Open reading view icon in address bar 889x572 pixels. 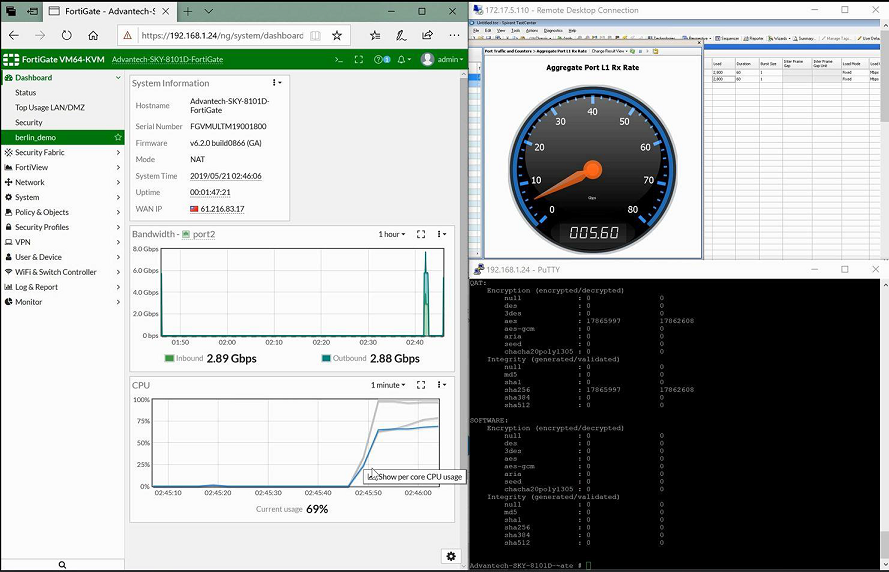tap(315, 35)
